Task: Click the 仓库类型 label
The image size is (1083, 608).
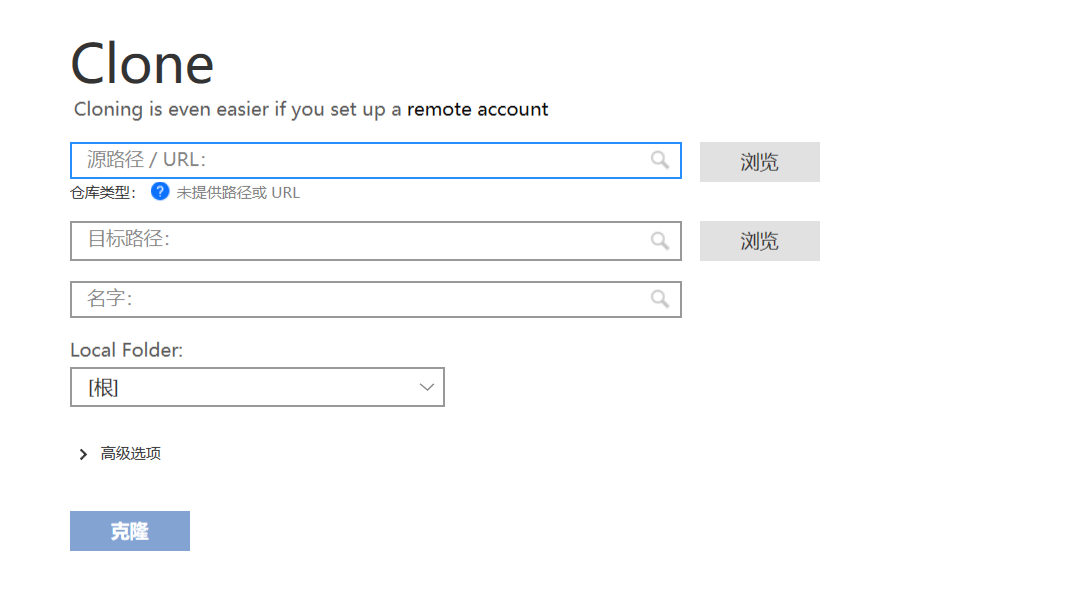Action: pyautogui.click(x=103, y=193)
